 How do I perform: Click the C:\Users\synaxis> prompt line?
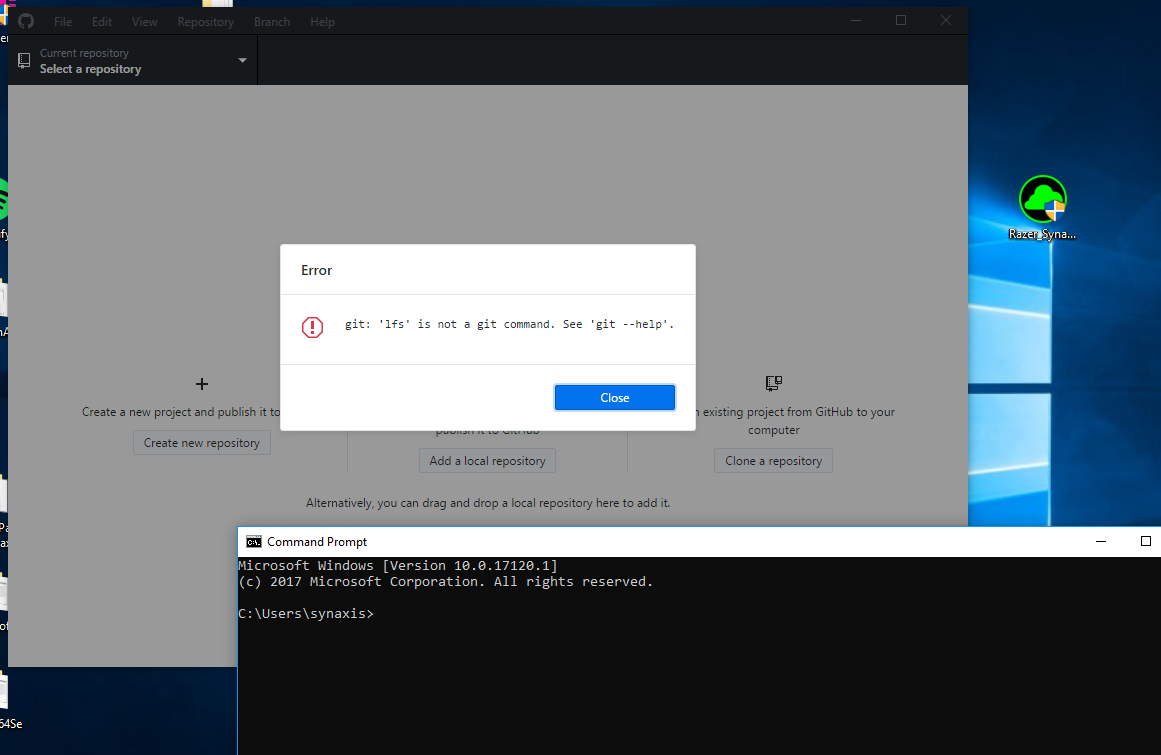[306, 614]
